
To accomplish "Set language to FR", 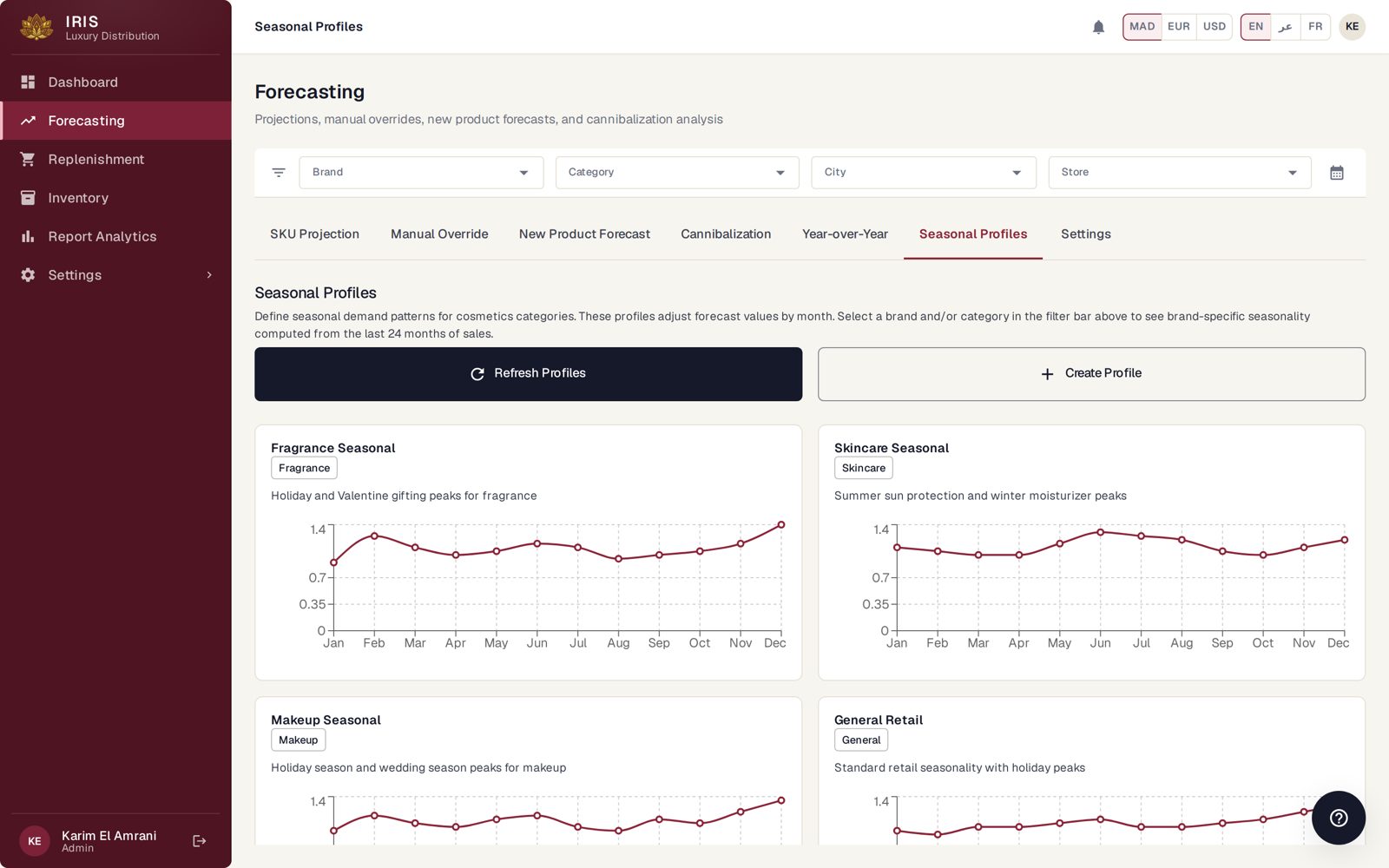I will tap(1315, 27).
